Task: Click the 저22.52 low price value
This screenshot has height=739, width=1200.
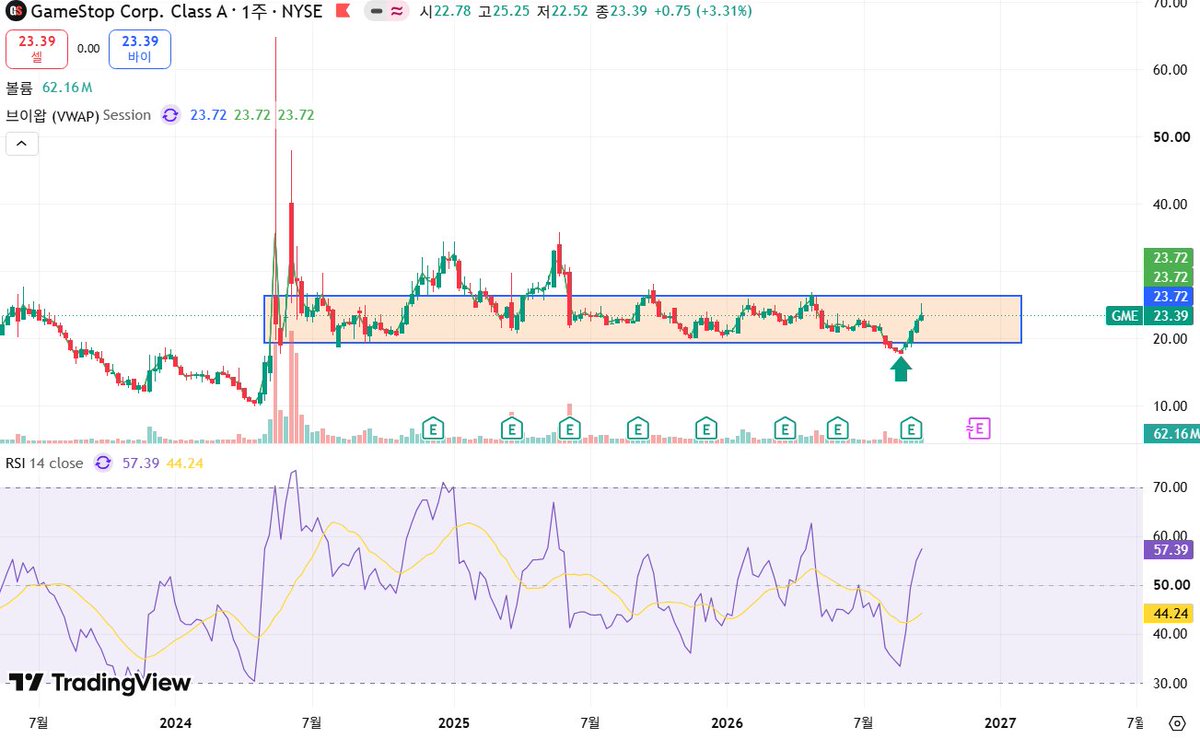Action: [x=560, y=12]
